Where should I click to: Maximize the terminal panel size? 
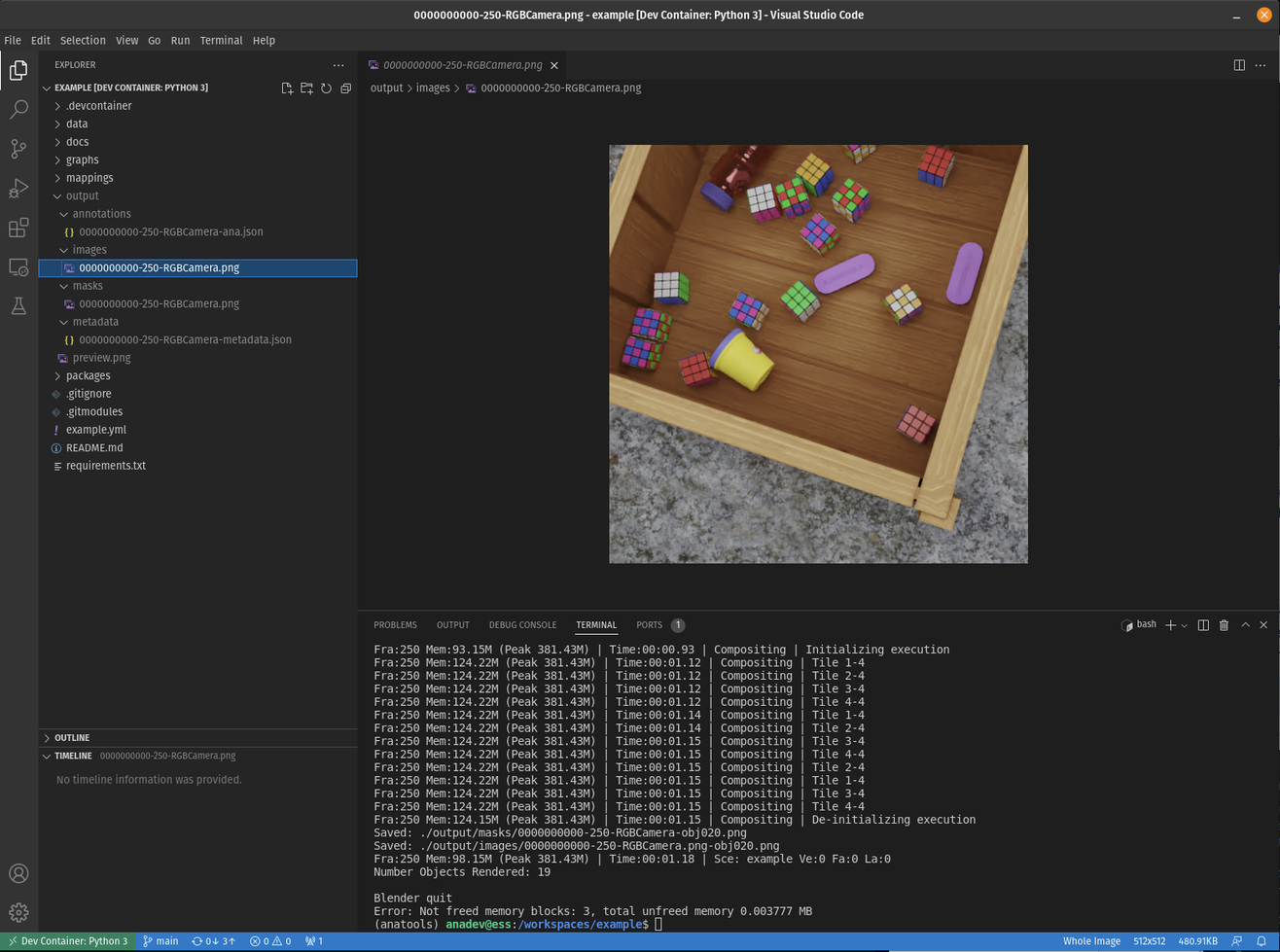[x=1245, y=625]
